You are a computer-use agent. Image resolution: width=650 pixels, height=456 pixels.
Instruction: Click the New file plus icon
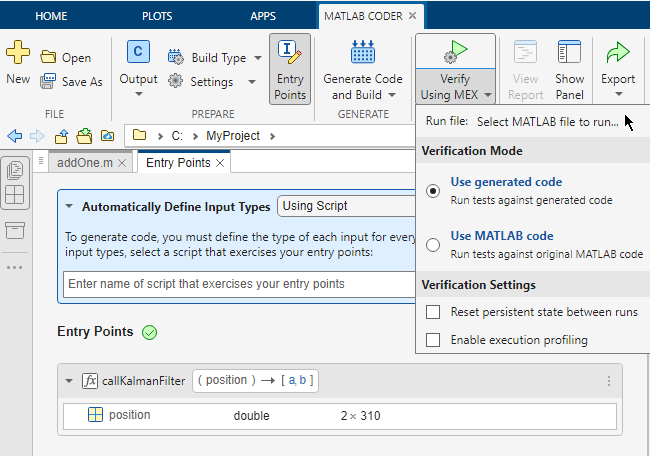tap(18, 55)
